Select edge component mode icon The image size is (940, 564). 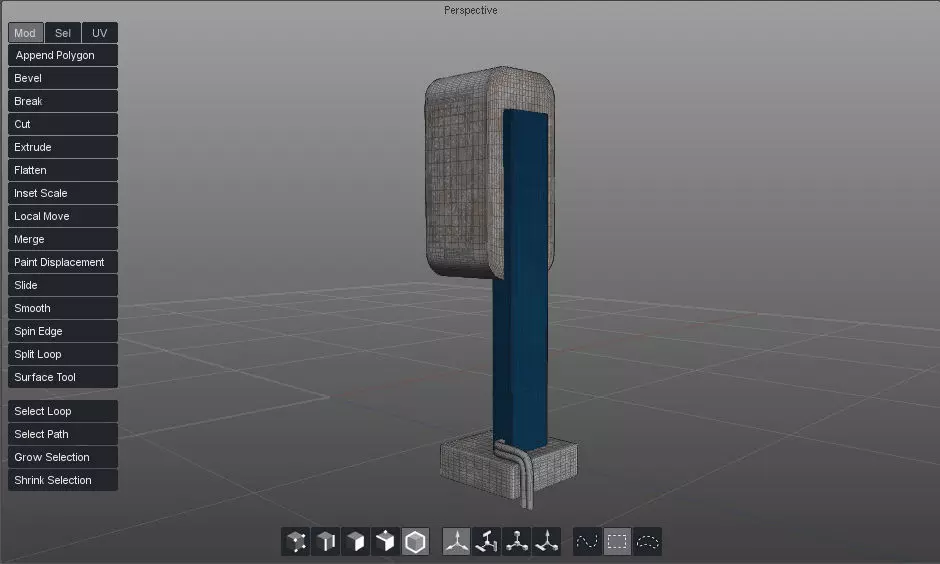point(326,542)
